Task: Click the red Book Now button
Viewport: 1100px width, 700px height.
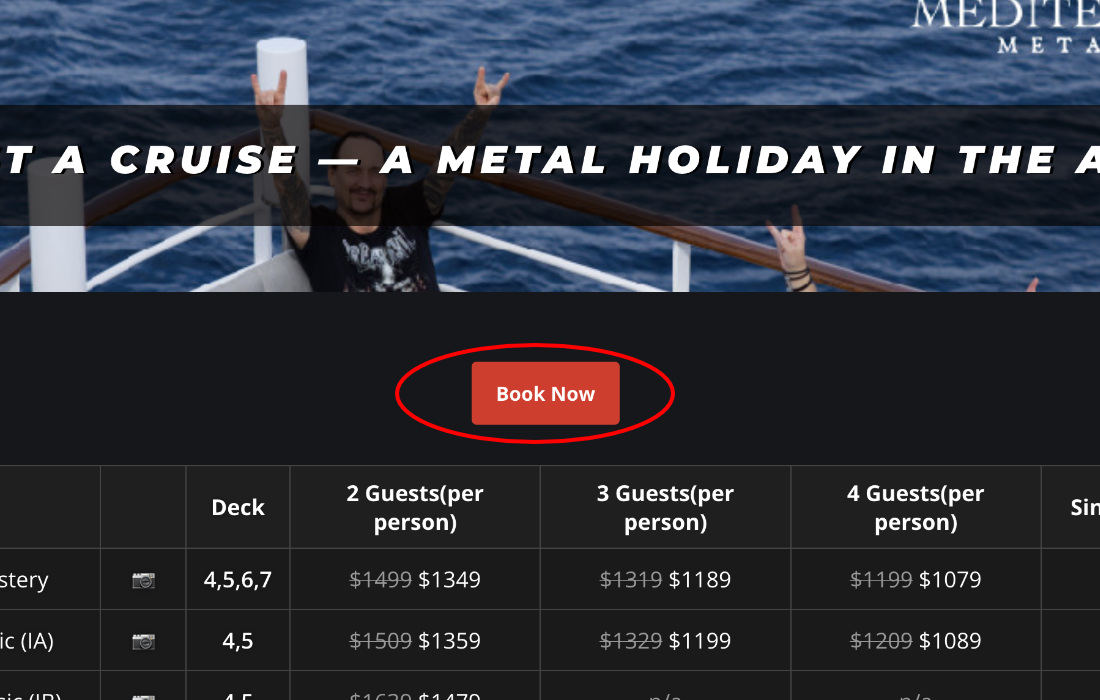Action: 545,393
